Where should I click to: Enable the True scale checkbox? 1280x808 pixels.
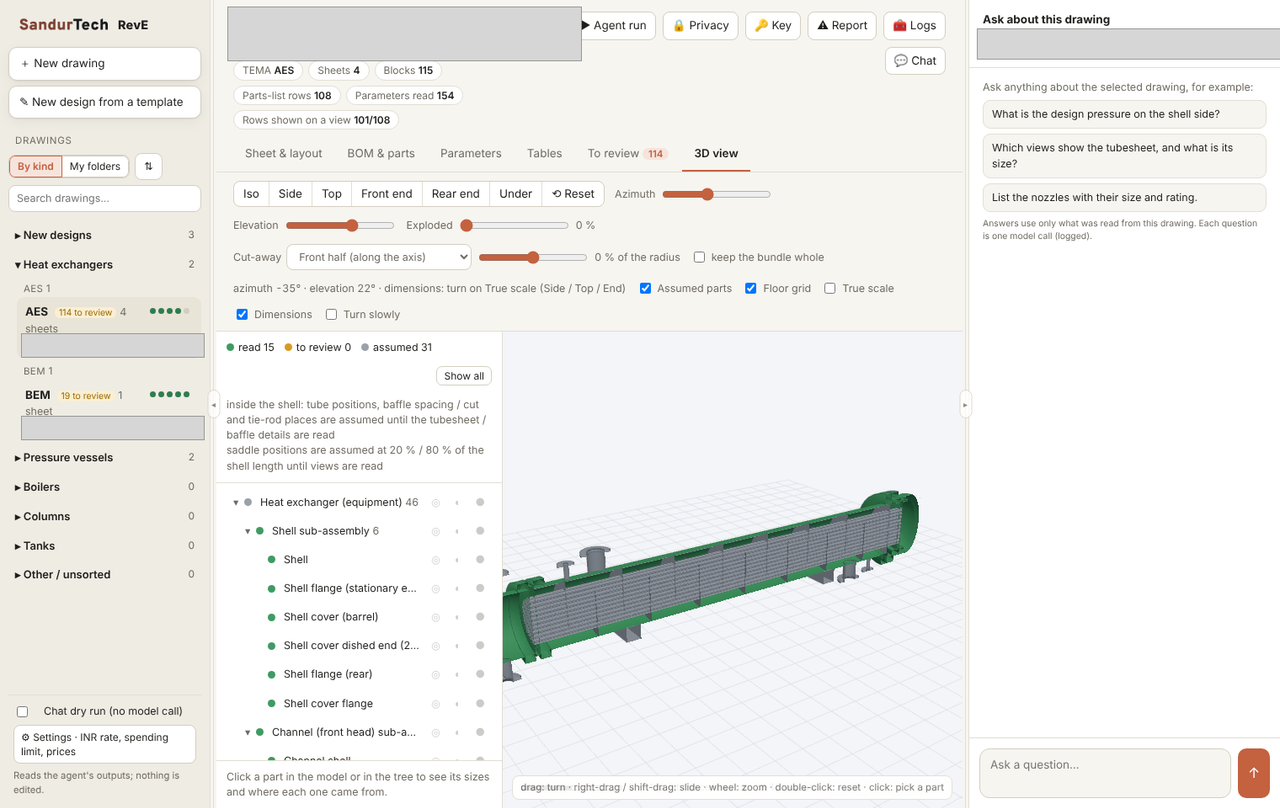830,288
